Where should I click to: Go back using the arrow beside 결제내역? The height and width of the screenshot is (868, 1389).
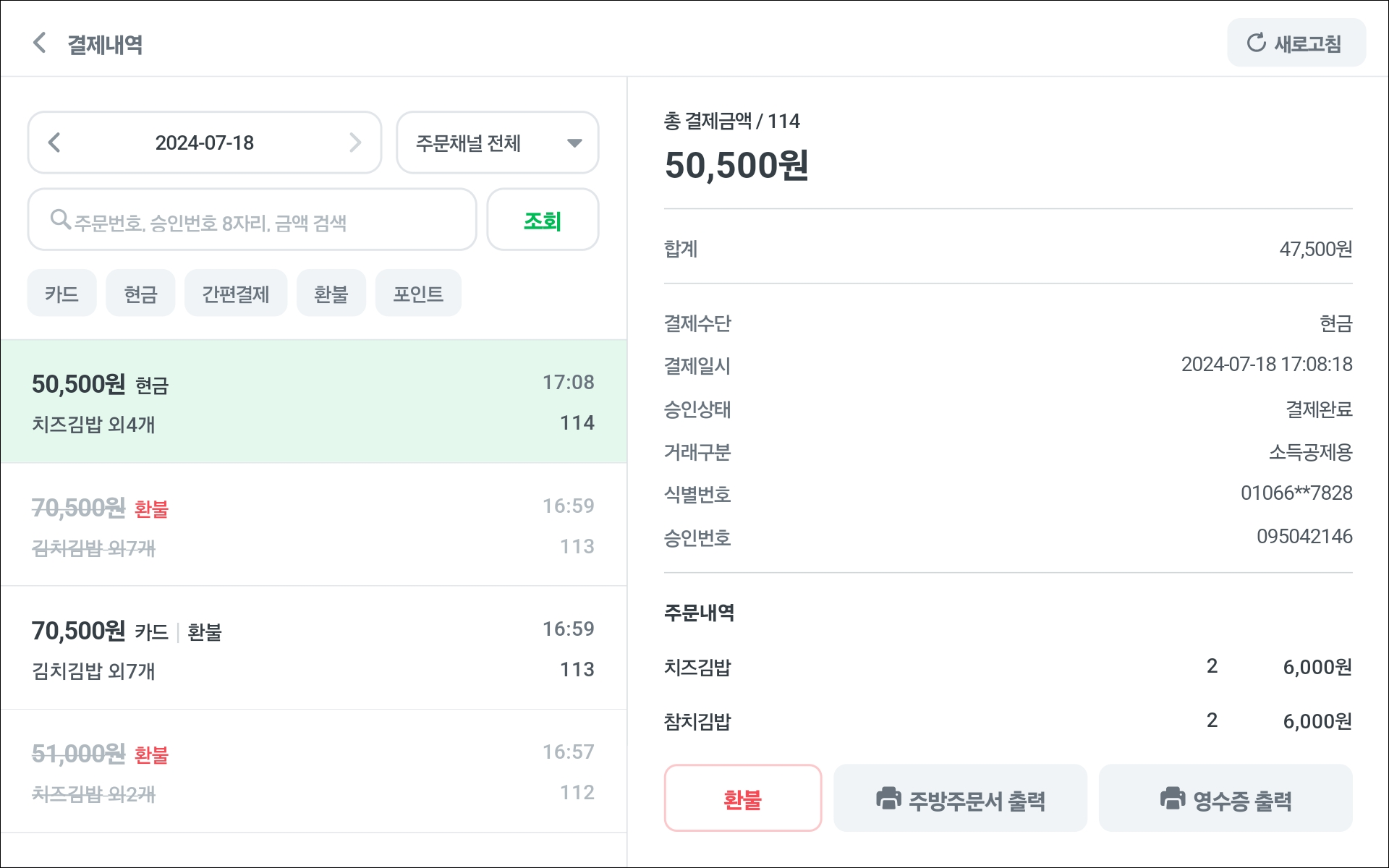click(40, 43)
